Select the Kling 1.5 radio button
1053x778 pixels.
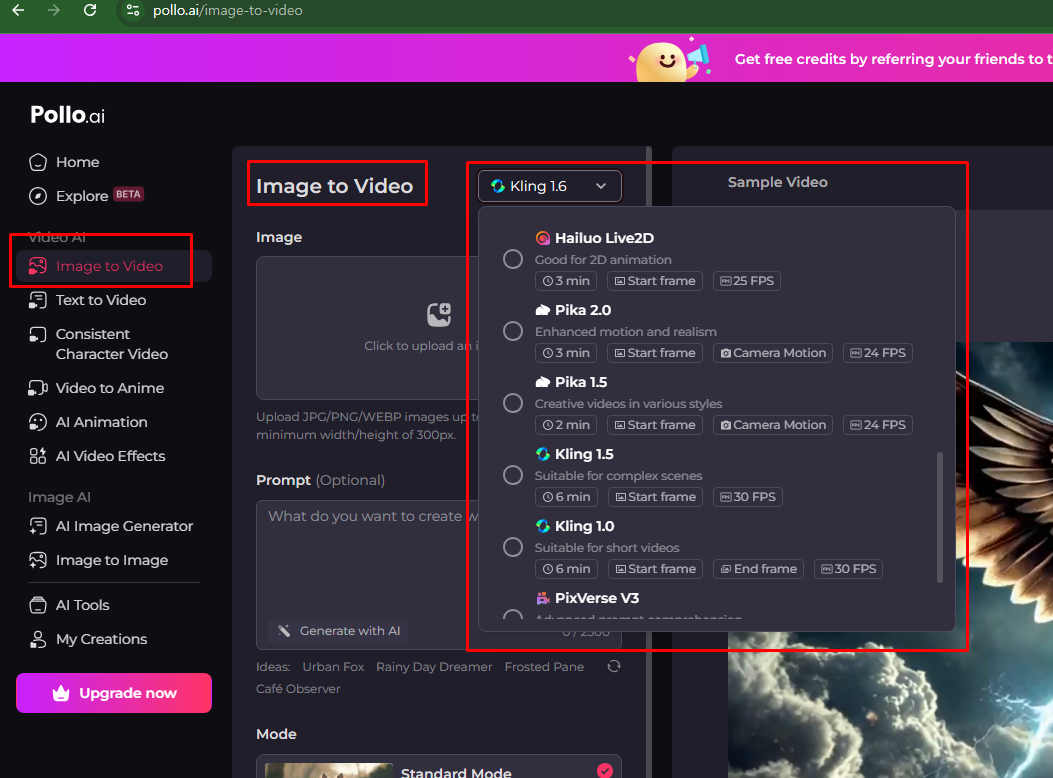point(513,475)
